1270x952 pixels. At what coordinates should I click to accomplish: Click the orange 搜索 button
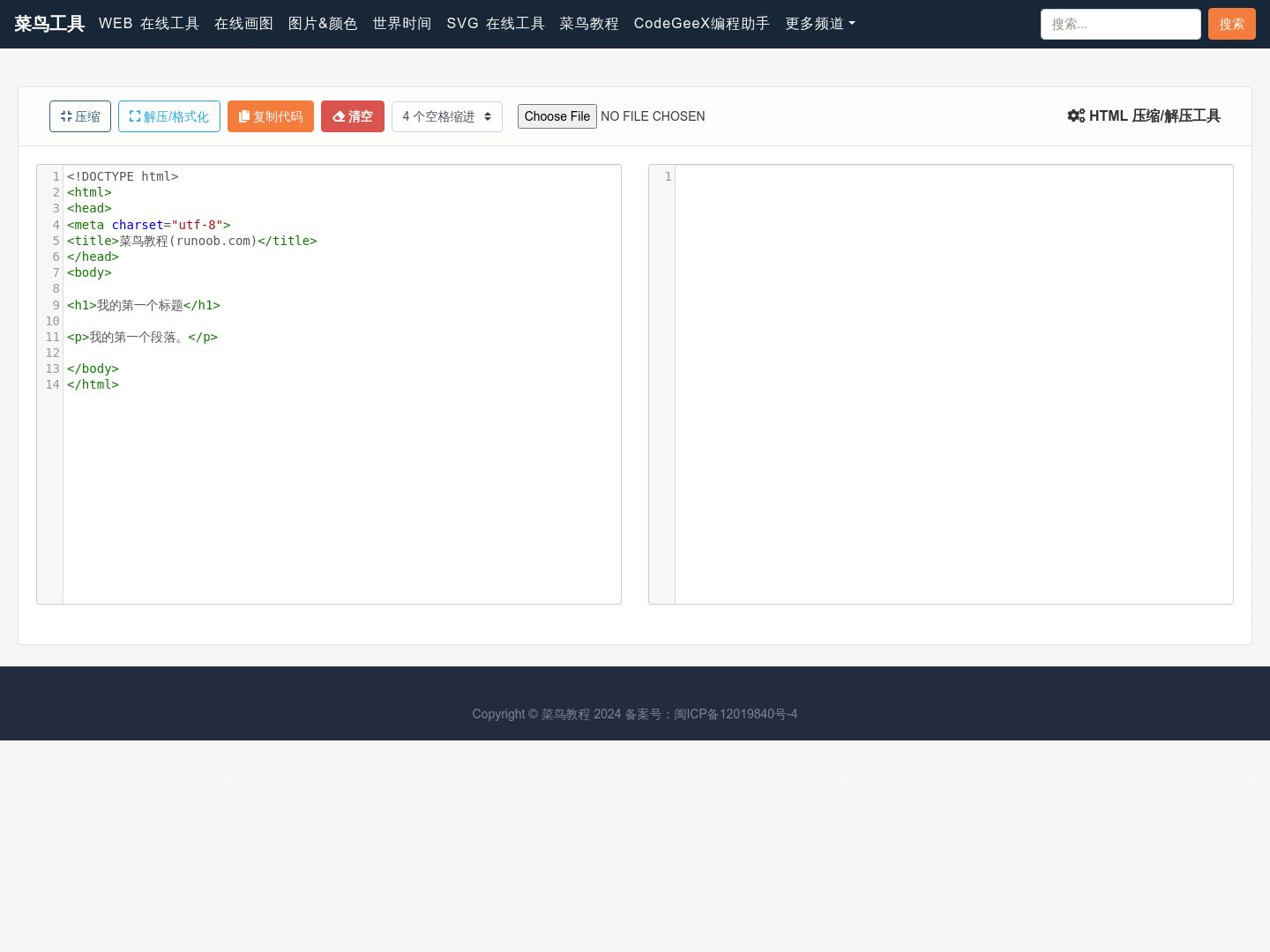point(1231,24)
